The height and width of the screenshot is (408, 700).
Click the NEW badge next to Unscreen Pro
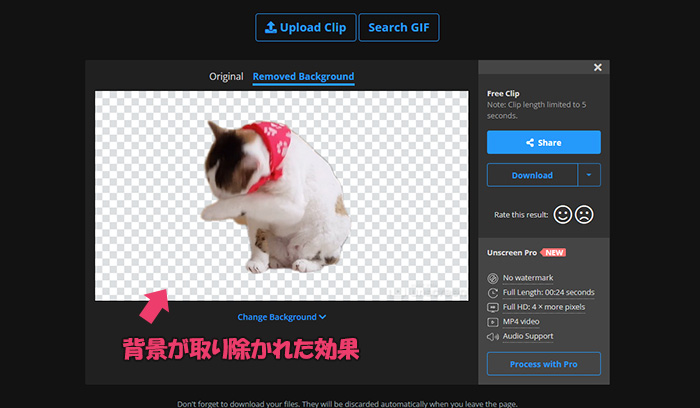click(x=554, y=253)
